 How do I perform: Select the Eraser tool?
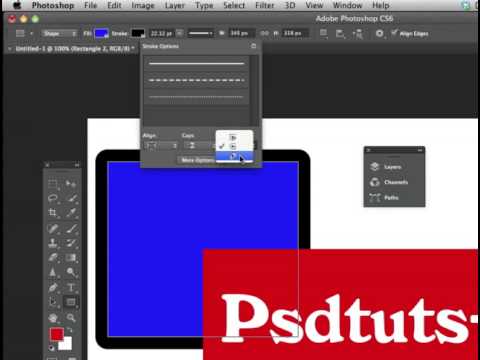click(53, 258)
